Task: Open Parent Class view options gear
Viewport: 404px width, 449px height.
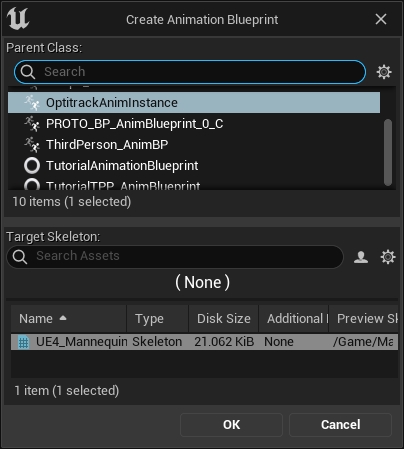Action: tap(384, 72)
